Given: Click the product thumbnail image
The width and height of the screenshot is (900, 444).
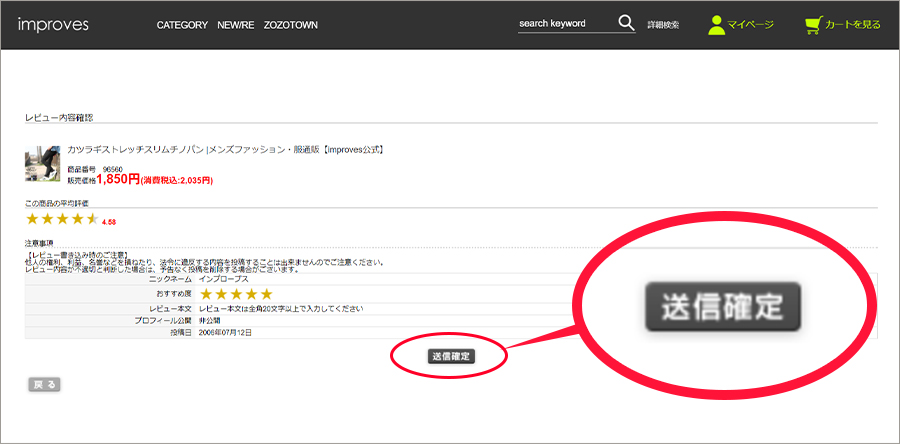Looking at the screenshot, I should pyautogui.click(x=43, y=164).
